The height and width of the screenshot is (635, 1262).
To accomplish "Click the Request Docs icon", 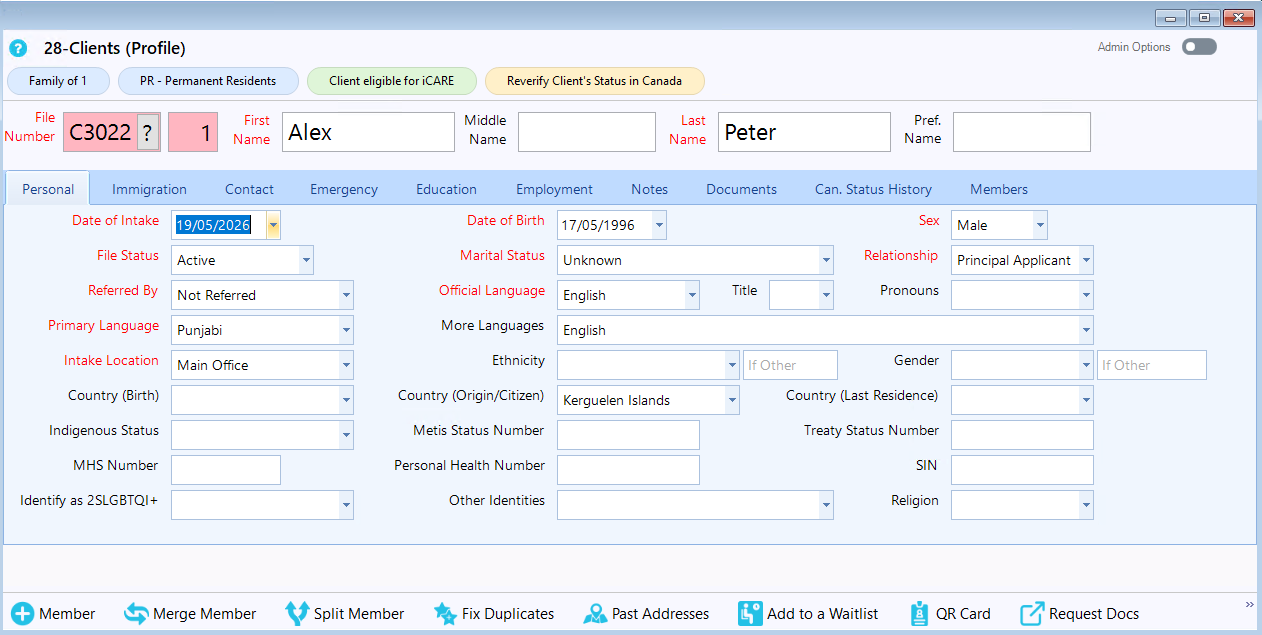I will click(x=1032, y=614).
